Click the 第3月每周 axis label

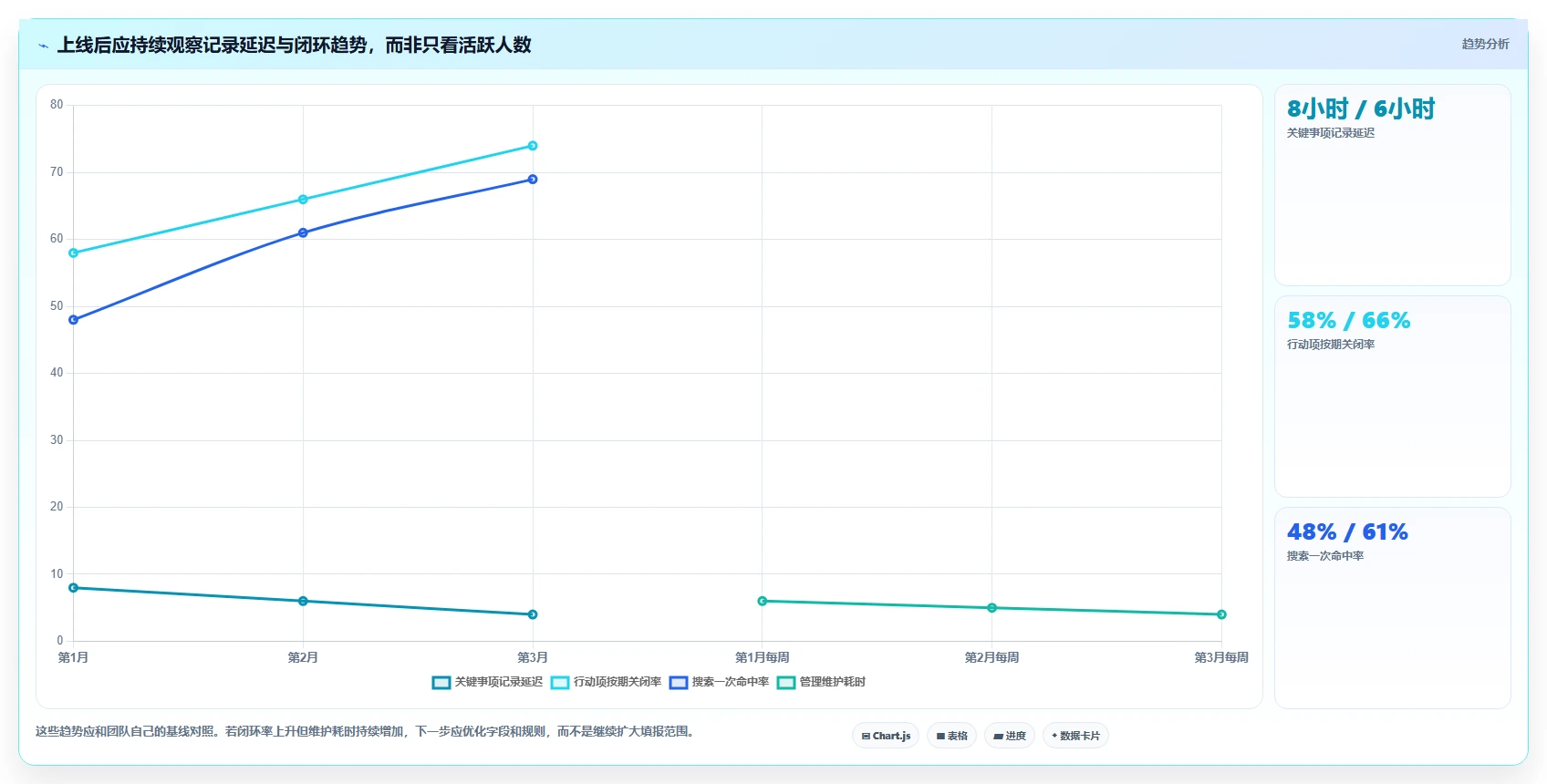point(1221,657)
